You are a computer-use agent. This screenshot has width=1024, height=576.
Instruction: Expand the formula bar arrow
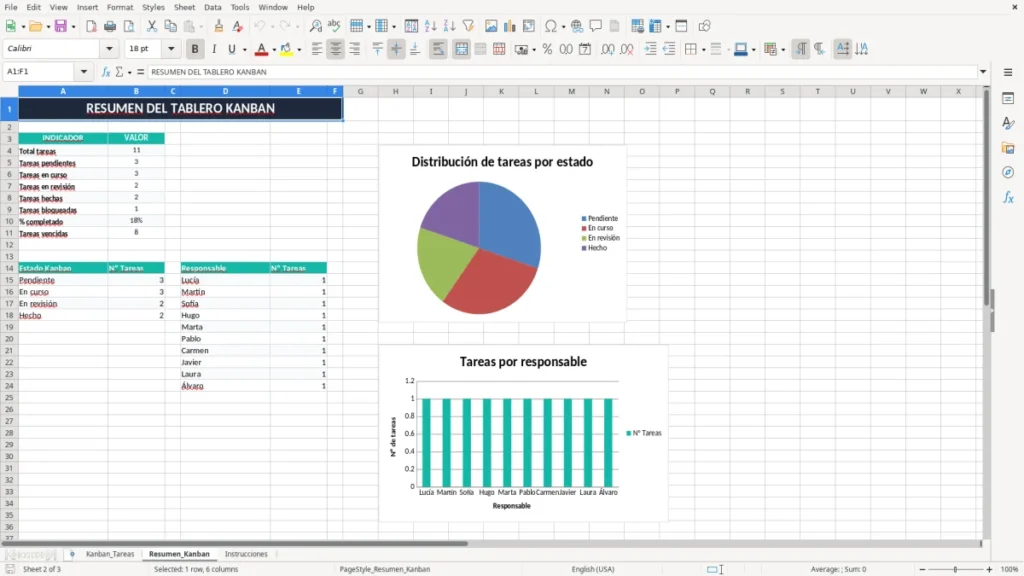coord(983,72)
